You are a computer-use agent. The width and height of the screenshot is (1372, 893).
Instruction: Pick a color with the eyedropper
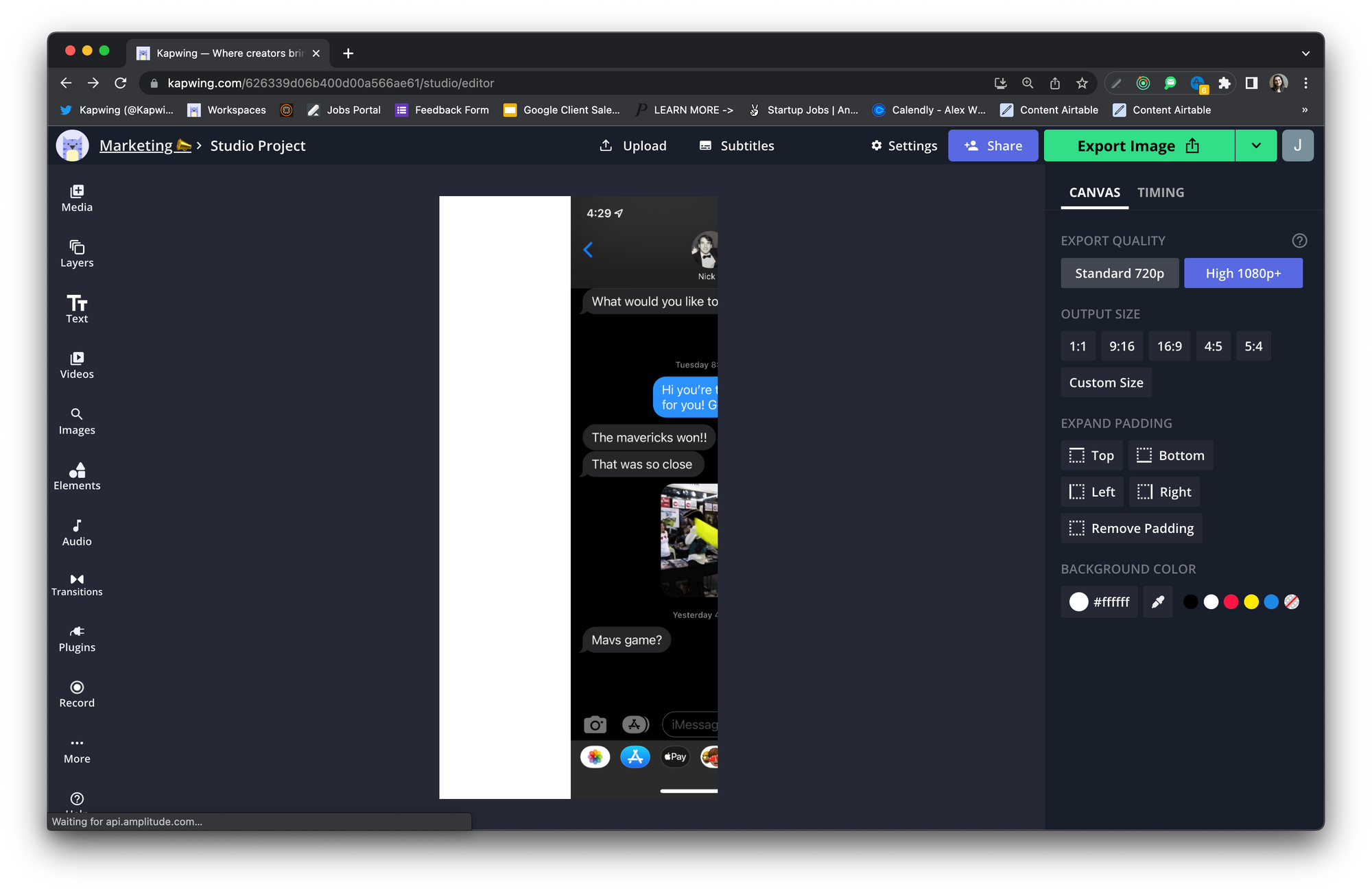[1158, 602]
